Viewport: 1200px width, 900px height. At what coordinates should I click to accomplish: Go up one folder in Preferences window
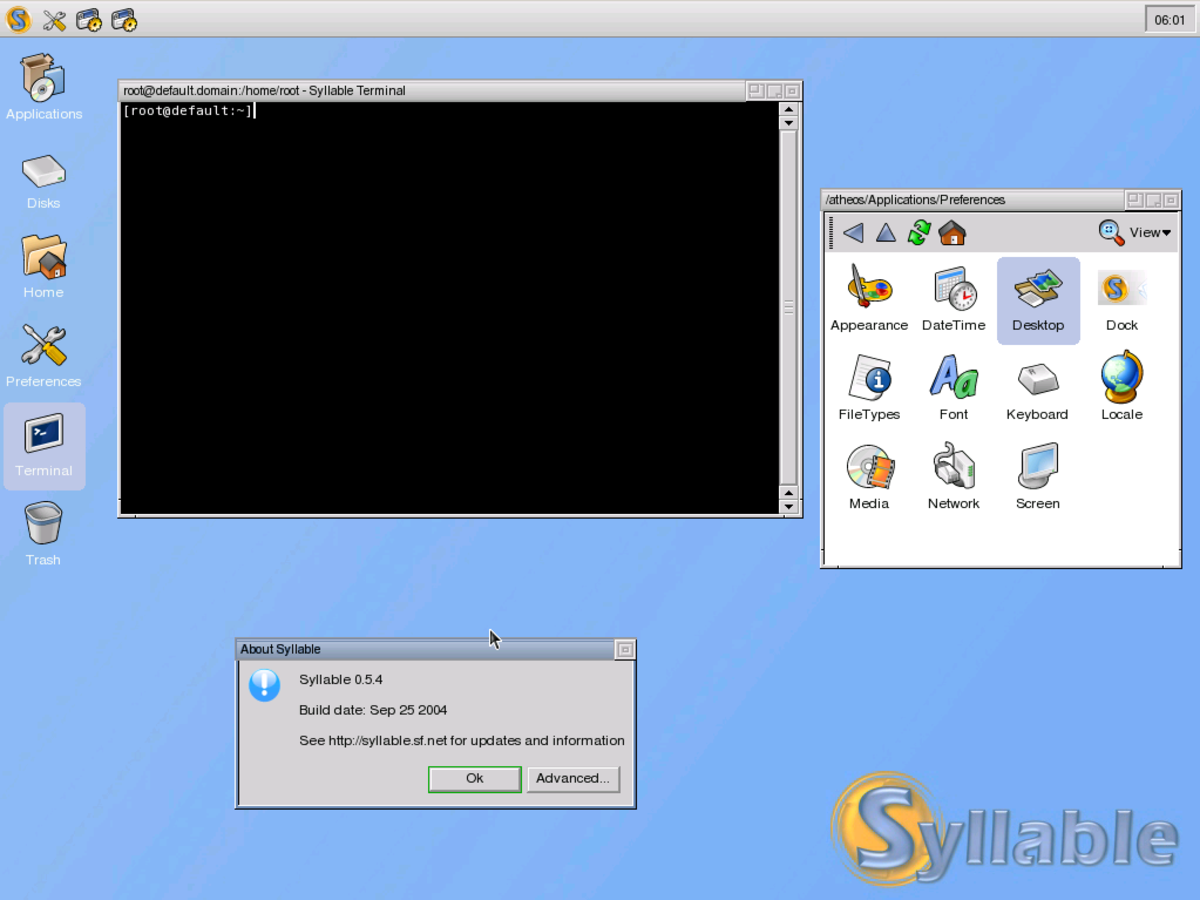[x=886, y=233]
